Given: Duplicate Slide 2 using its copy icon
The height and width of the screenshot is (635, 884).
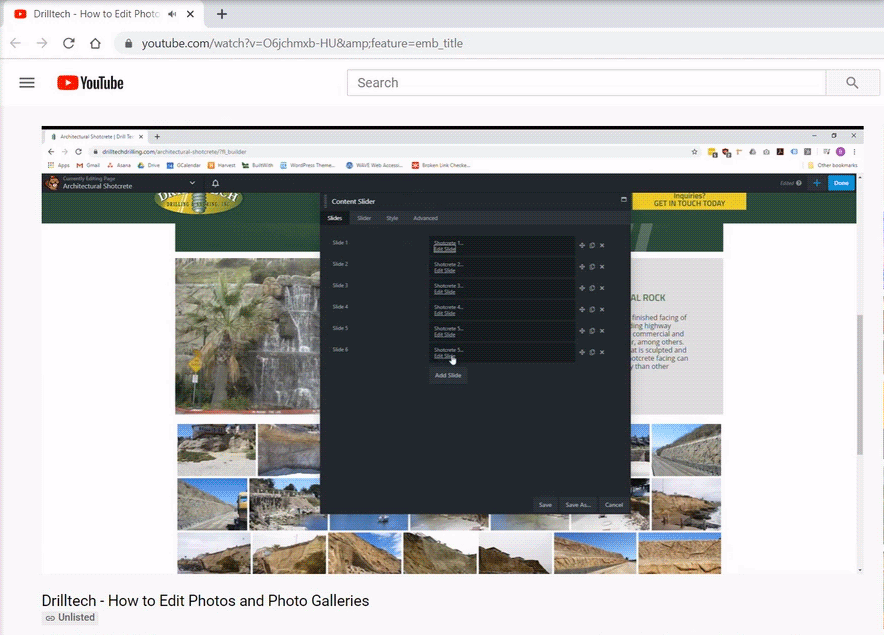Looking at the screenshot, I should (x=592, y=265).
